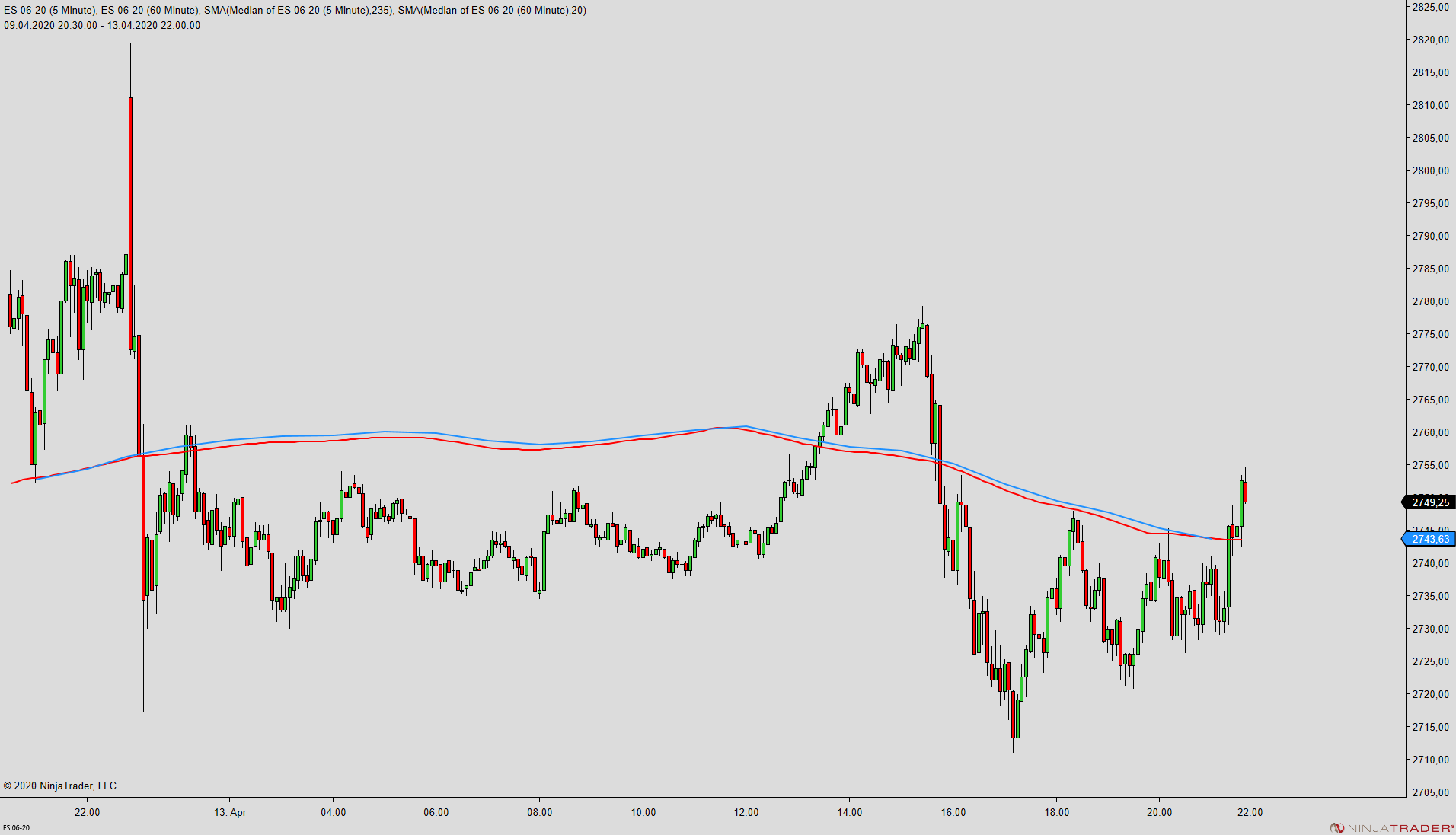
Task: Click the 04:00 time axis label
Action: click(x=334, y=812)
